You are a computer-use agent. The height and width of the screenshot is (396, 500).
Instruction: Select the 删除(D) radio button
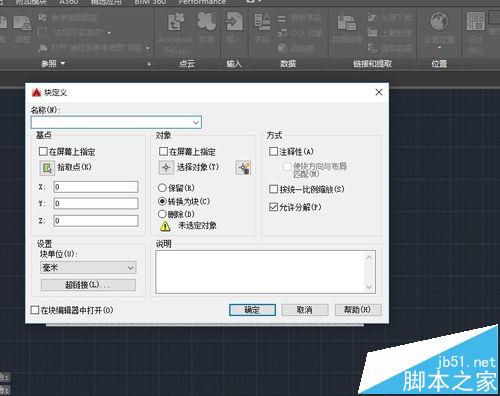[x=162, y=214]
